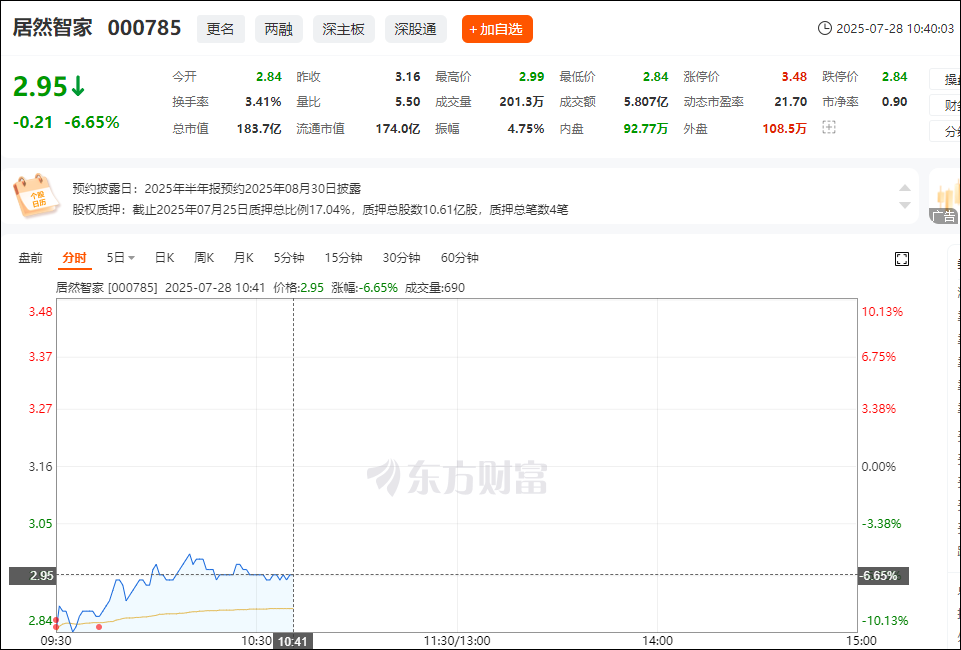Click the 预约披露日 news line
Image resolution: width=961 pixels, height=650 pixels.
217,189
